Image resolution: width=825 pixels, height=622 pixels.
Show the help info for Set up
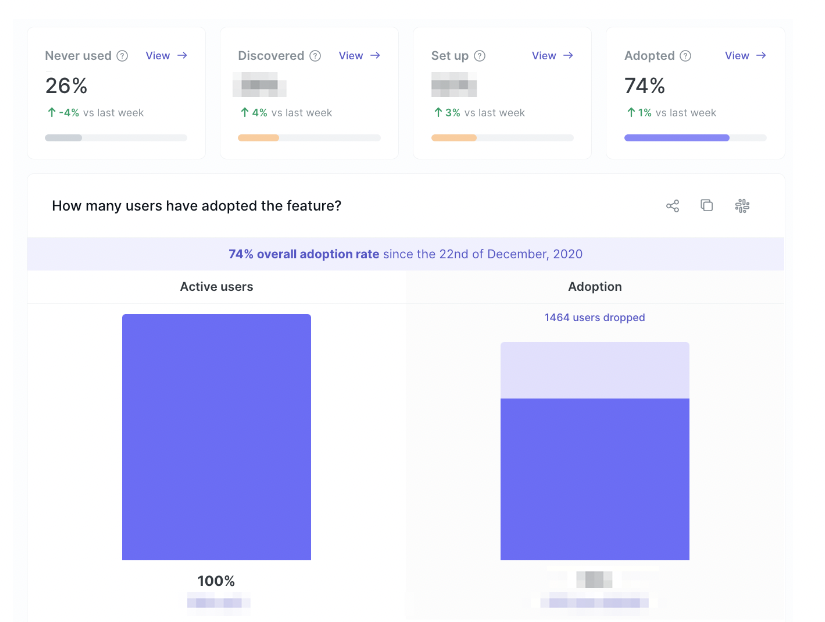[480, 56]
